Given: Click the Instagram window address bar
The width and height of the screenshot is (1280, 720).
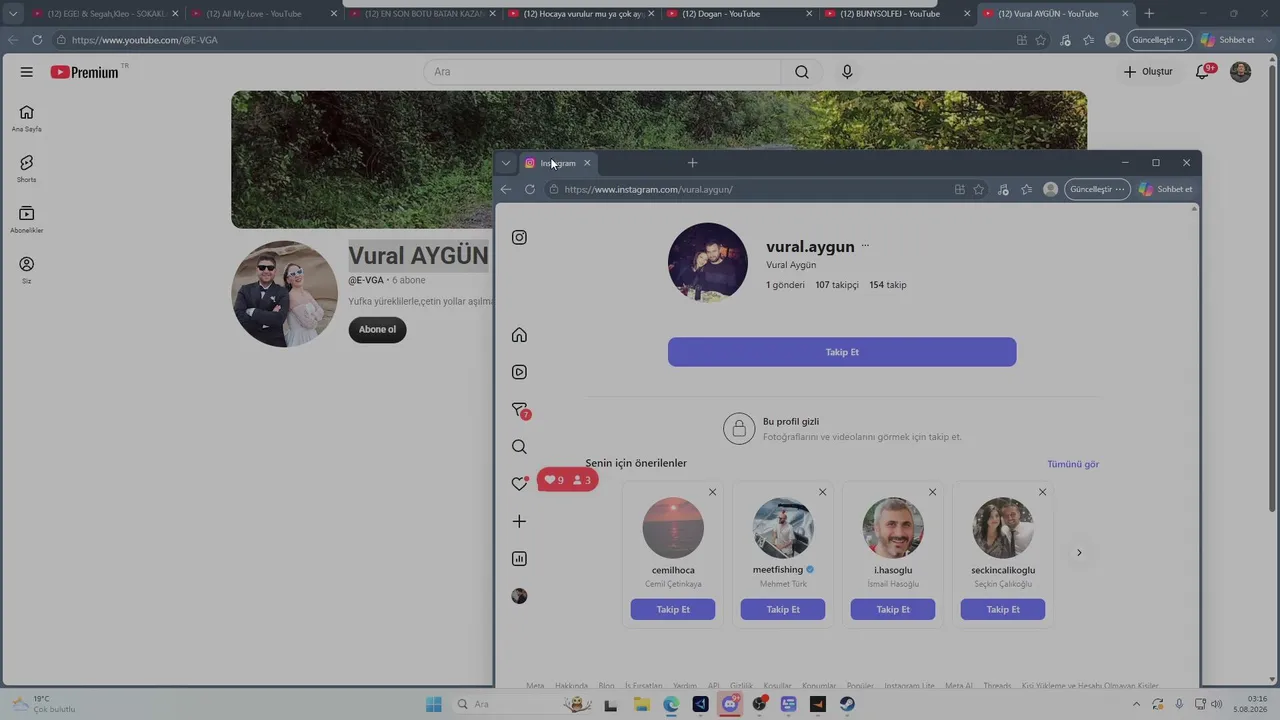Looking at the screenshot, I should (750, 189).
